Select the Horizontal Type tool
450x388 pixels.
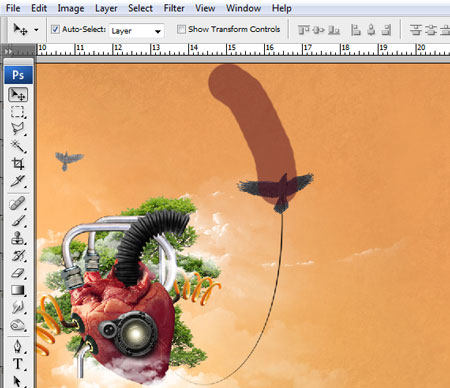coord(17,364)
